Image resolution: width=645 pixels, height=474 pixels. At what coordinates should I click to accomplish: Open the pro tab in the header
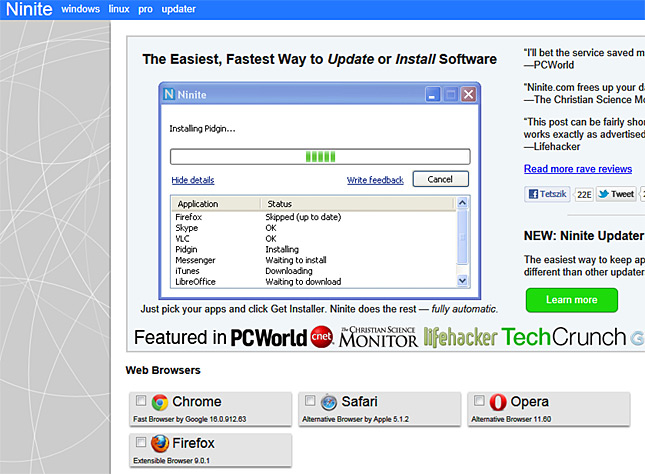[145, 9]
